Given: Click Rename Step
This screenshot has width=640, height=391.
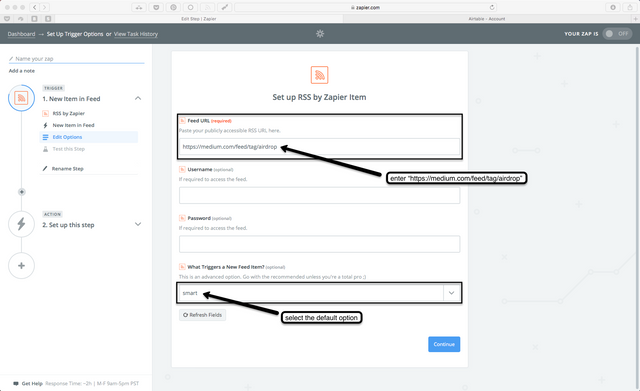Looking at the screenshot, I should (x=67, y=169).
